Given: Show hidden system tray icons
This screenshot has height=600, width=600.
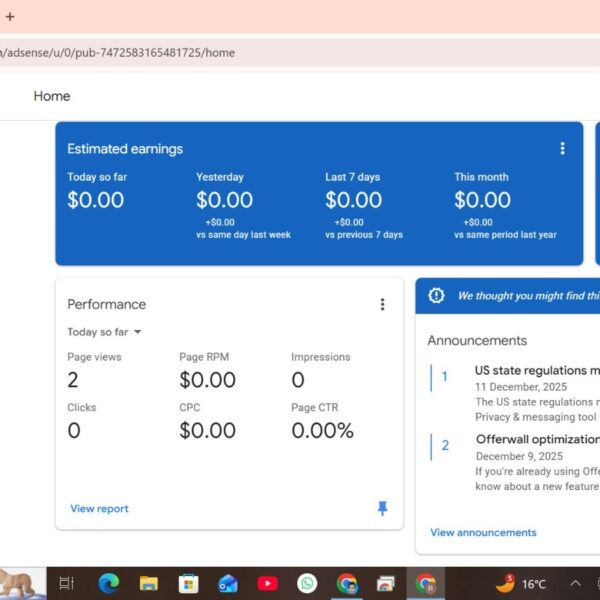Looking at the screenshot, I should point(575,583).
